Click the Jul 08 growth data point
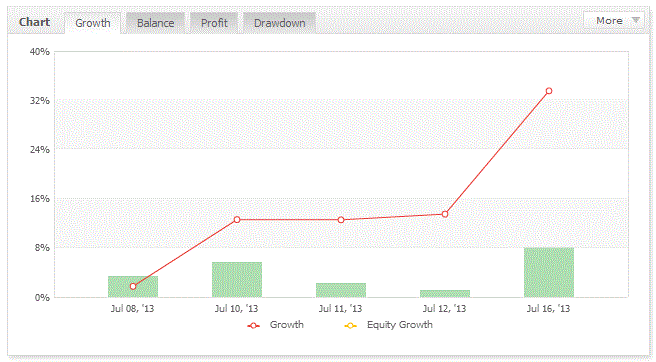 pyautogui.click(x=133, y=287)
